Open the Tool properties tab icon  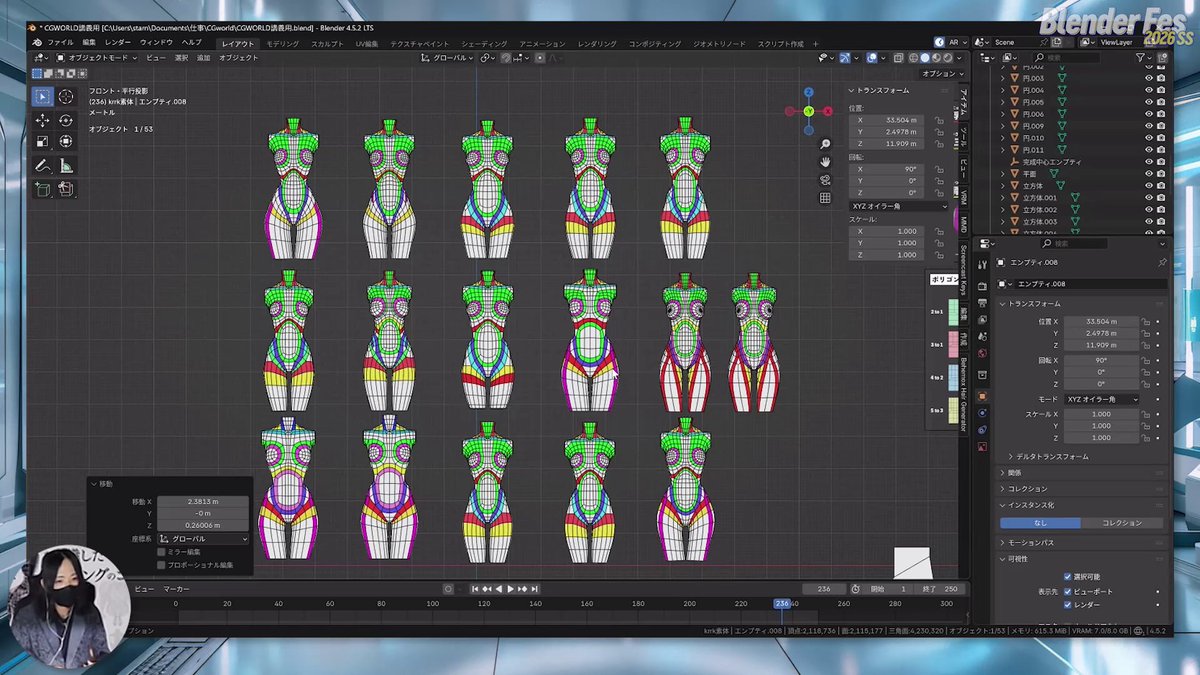982,263
